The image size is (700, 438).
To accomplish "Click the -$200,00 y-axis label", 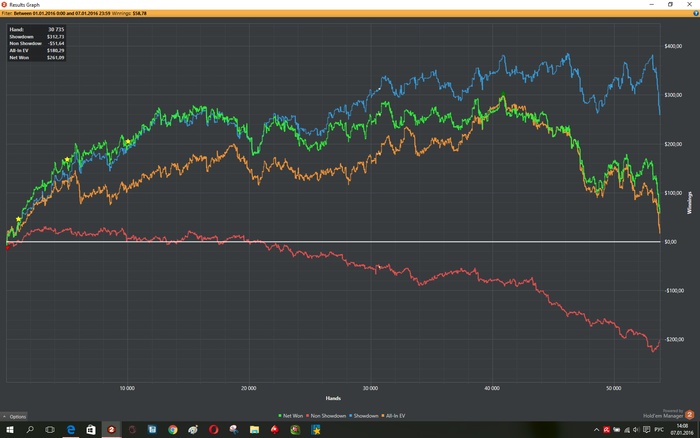I will point(674,339).
